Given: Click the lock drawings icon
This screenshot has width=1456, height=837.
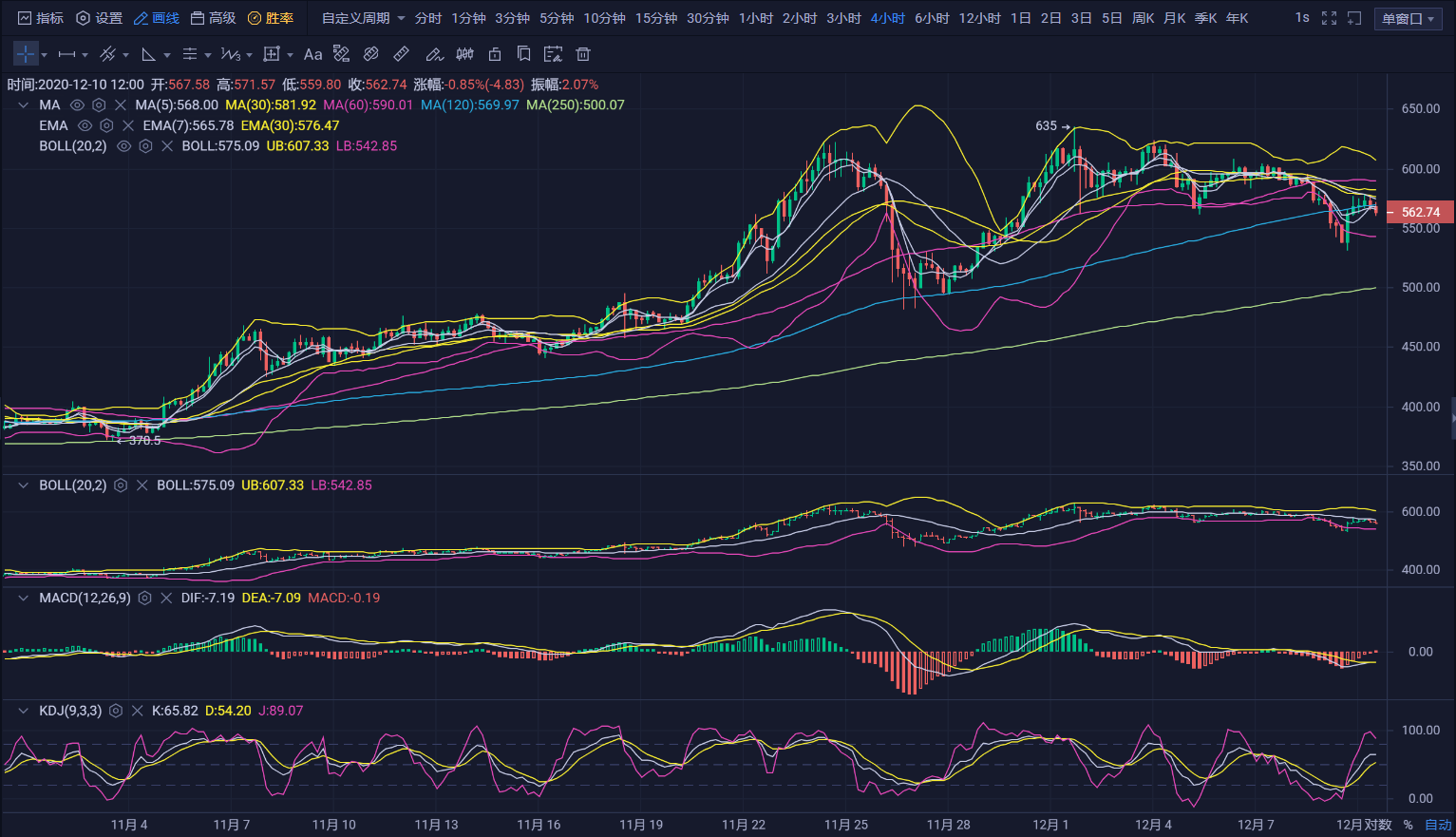Looking at the screenshot, I should pyautogui.click(x=494, y=54).
